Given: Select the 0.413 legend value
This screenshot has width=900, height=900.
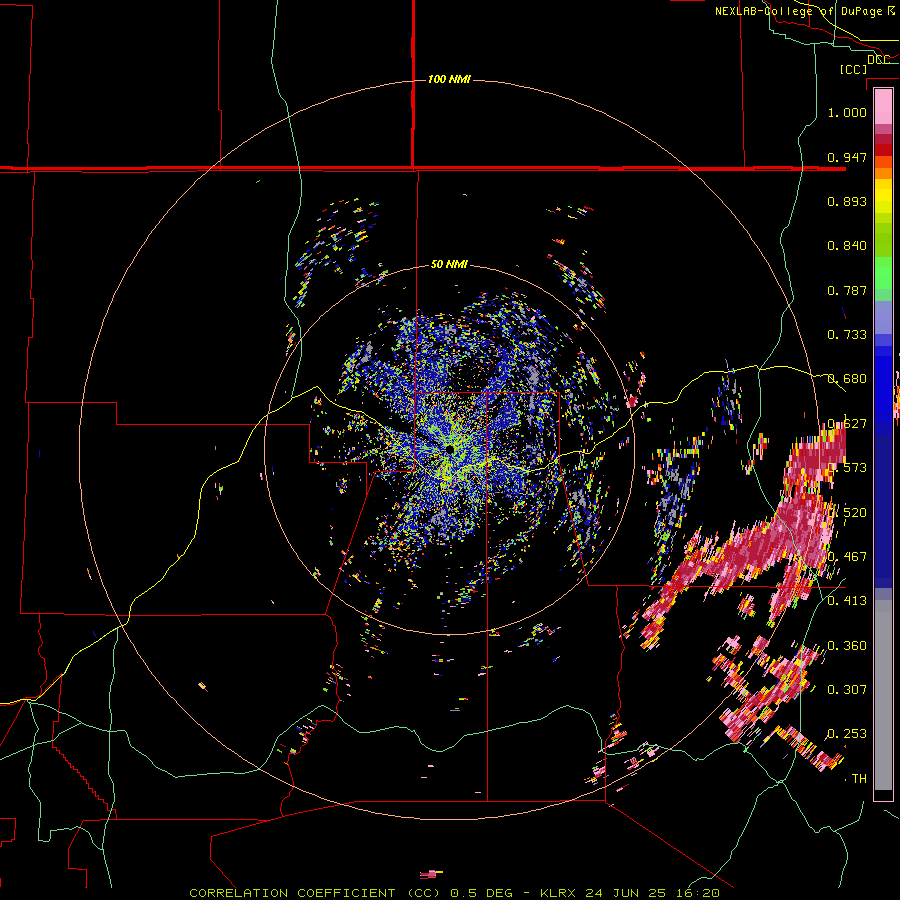Looking at the screenshot, I should pos(847,601).
